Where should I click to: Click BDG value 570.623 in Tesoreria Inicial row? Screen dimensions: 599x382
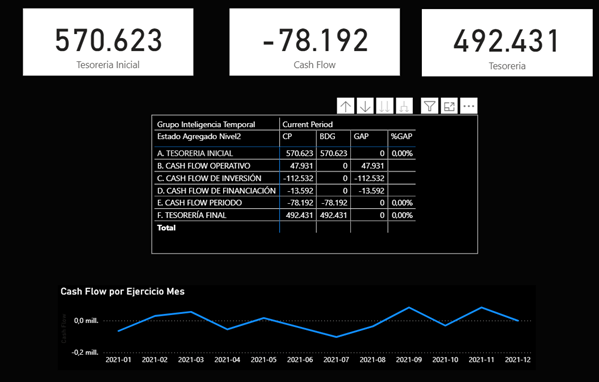pyautogui.click(x=334, y=153)
